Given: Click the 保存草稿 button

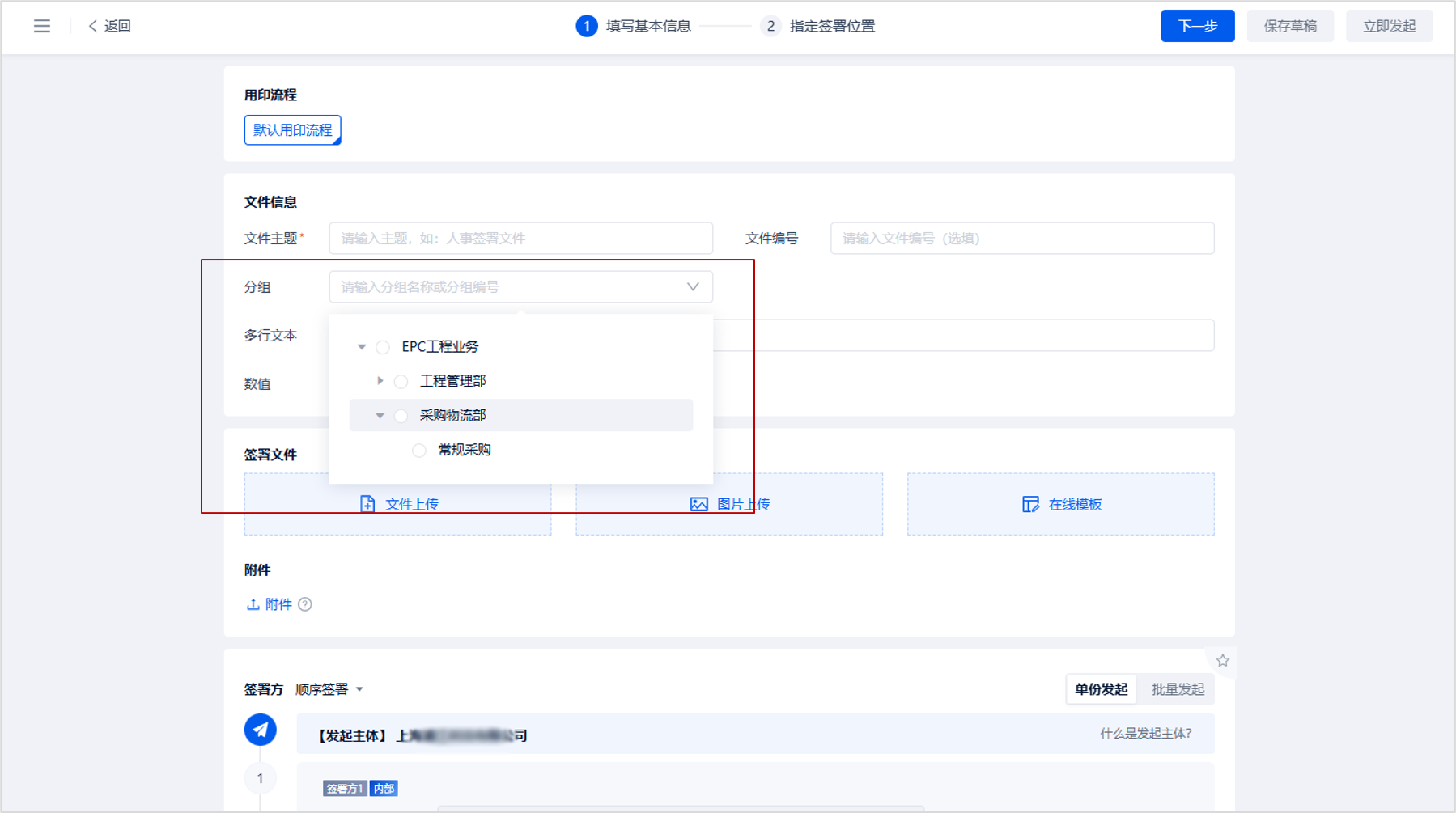Looking at the screenshot, I should [1290, 26].
